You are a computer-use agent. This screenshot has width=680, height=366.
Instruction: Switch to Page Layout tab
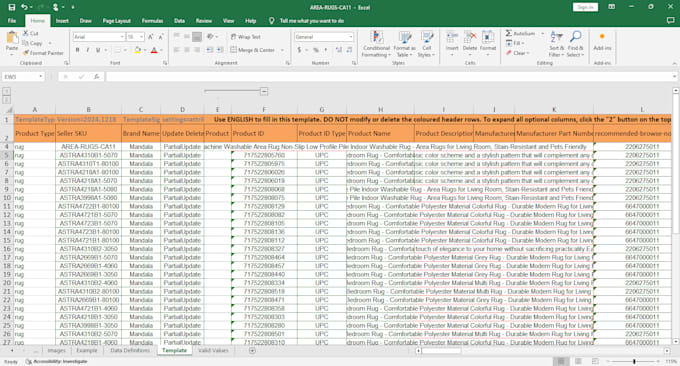[x=117, y=20]
